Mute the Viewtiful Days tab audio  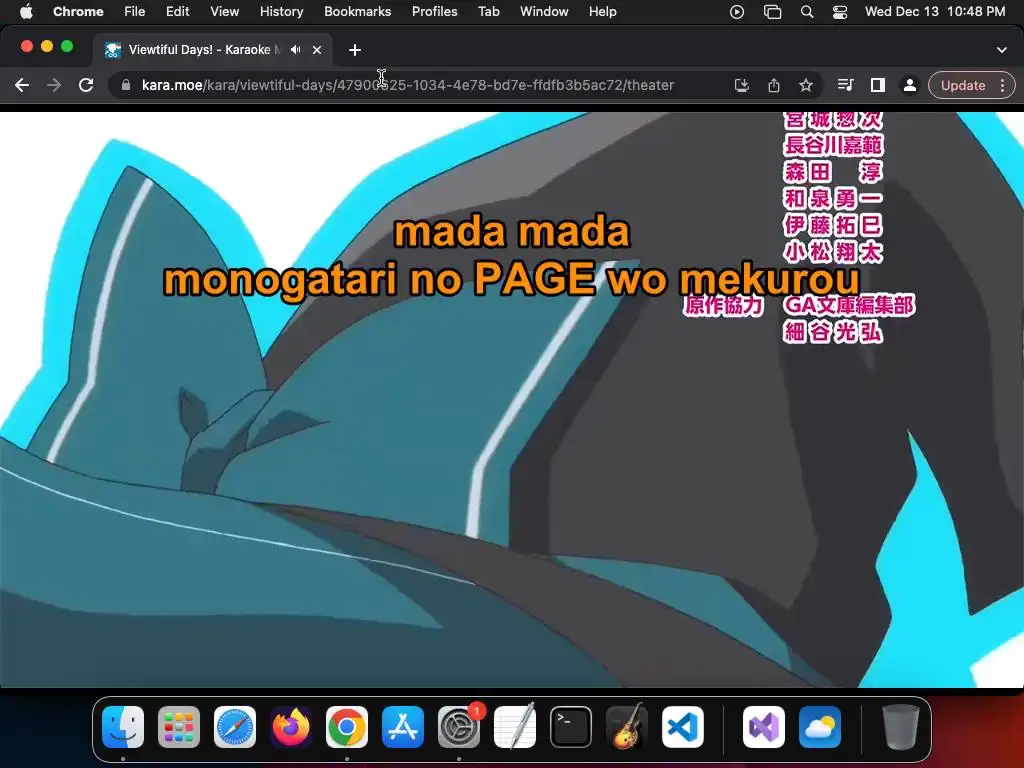[x=296, y=50]
